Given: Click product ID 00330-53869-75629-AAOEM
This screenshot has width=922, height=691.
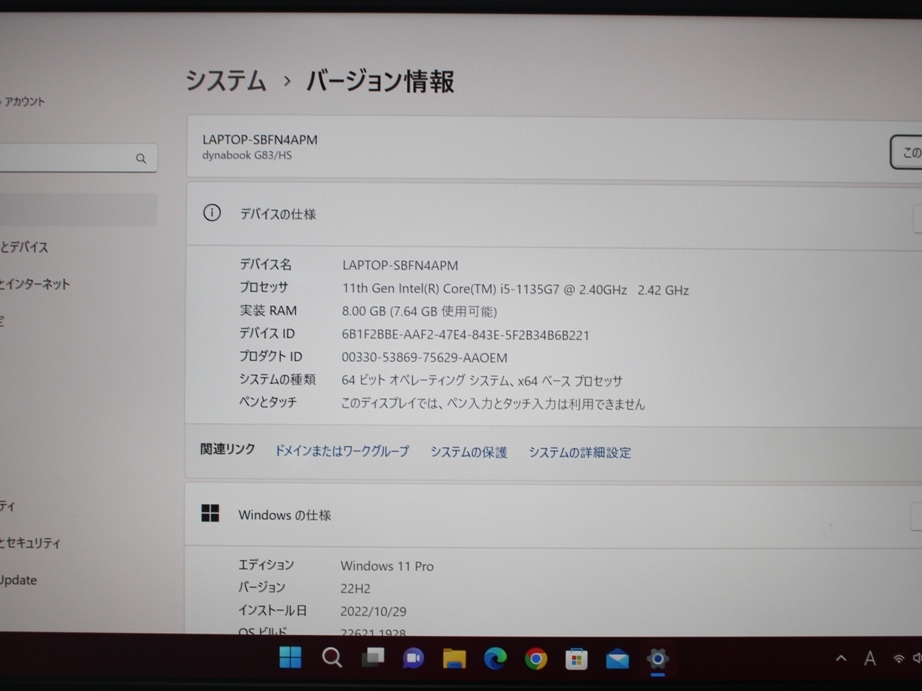Looking at the screenshot, I should tap(425, 358).
